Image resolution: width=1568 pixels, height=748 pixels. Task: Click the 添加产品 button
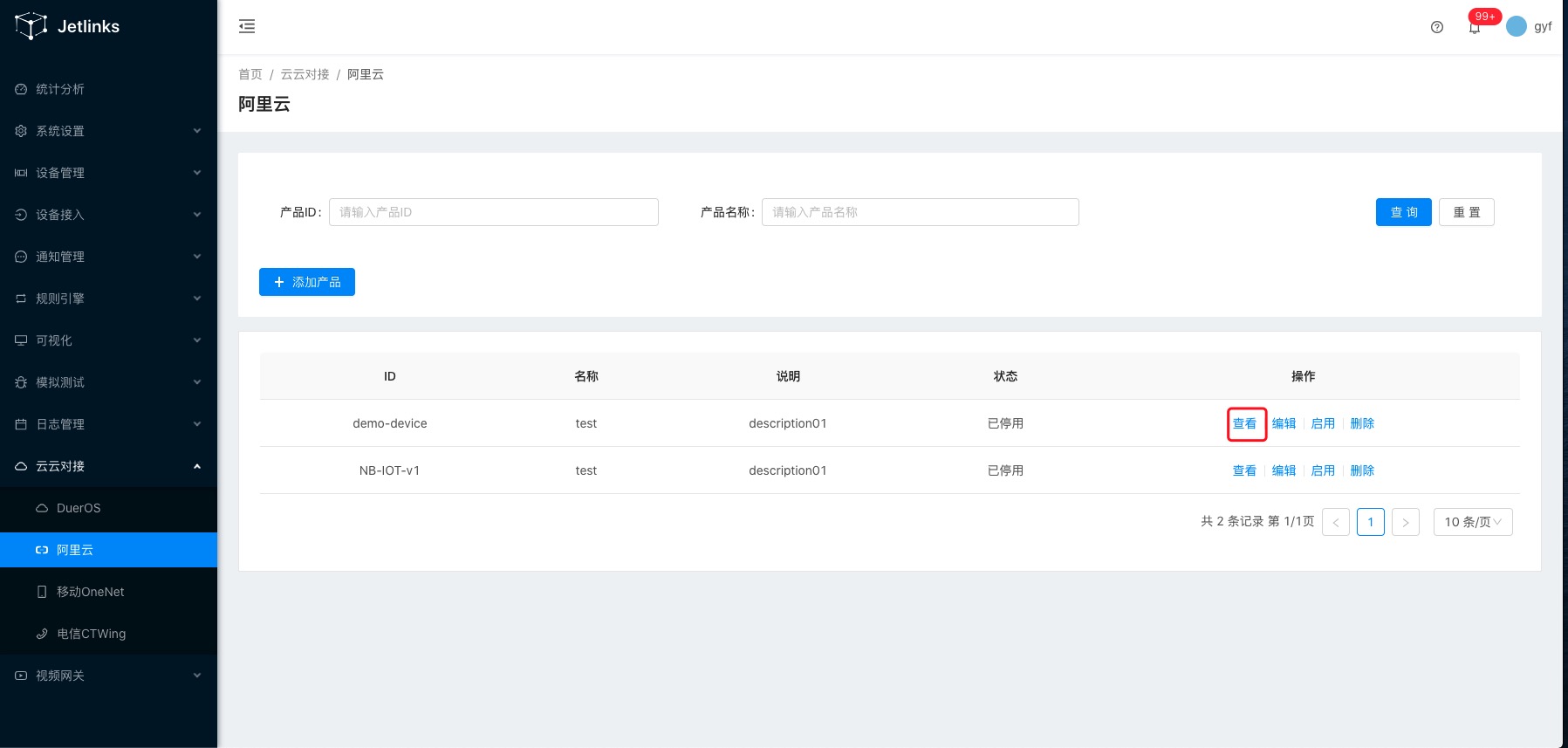[307, 282]
